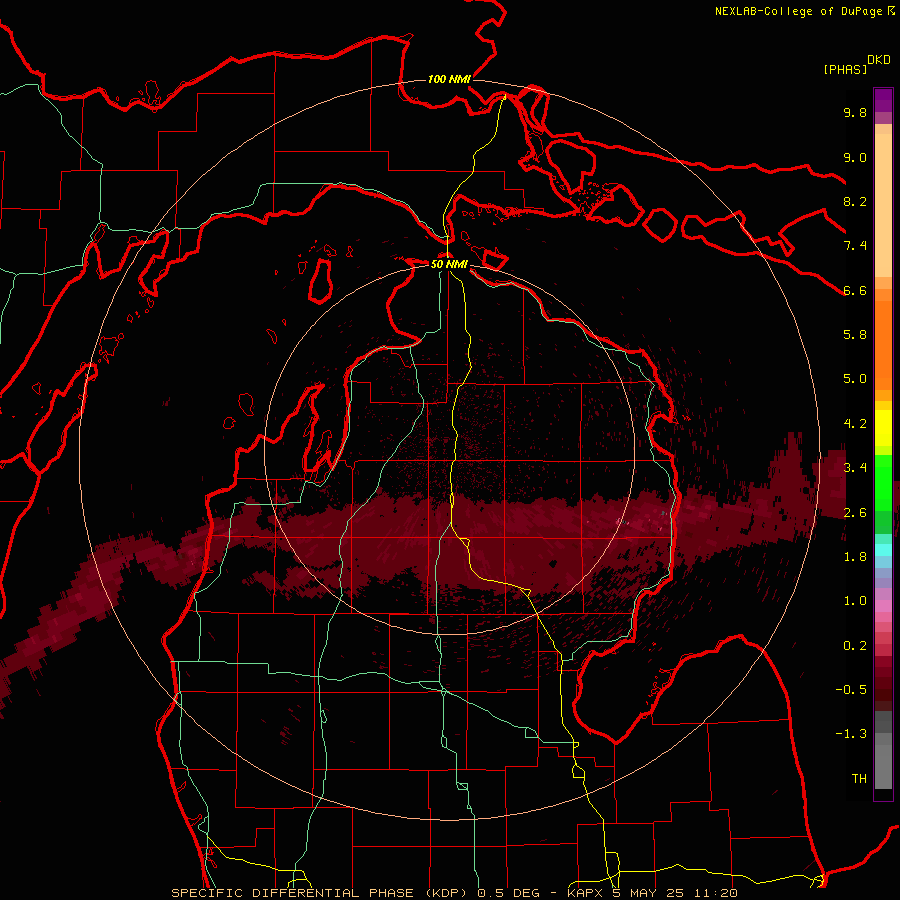Pick the orange color bar segment

tap(883, 345)
